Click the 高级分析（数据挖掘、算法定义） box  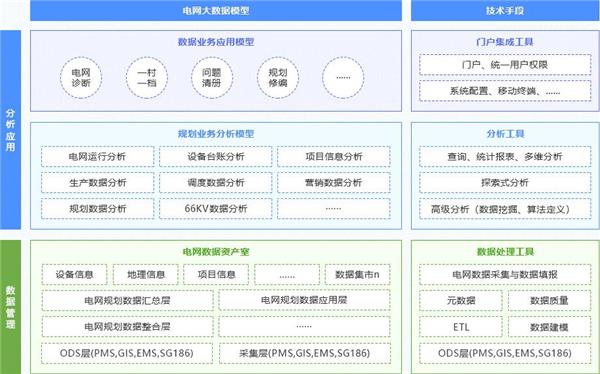pyautogui.click(x=505, y=209)
